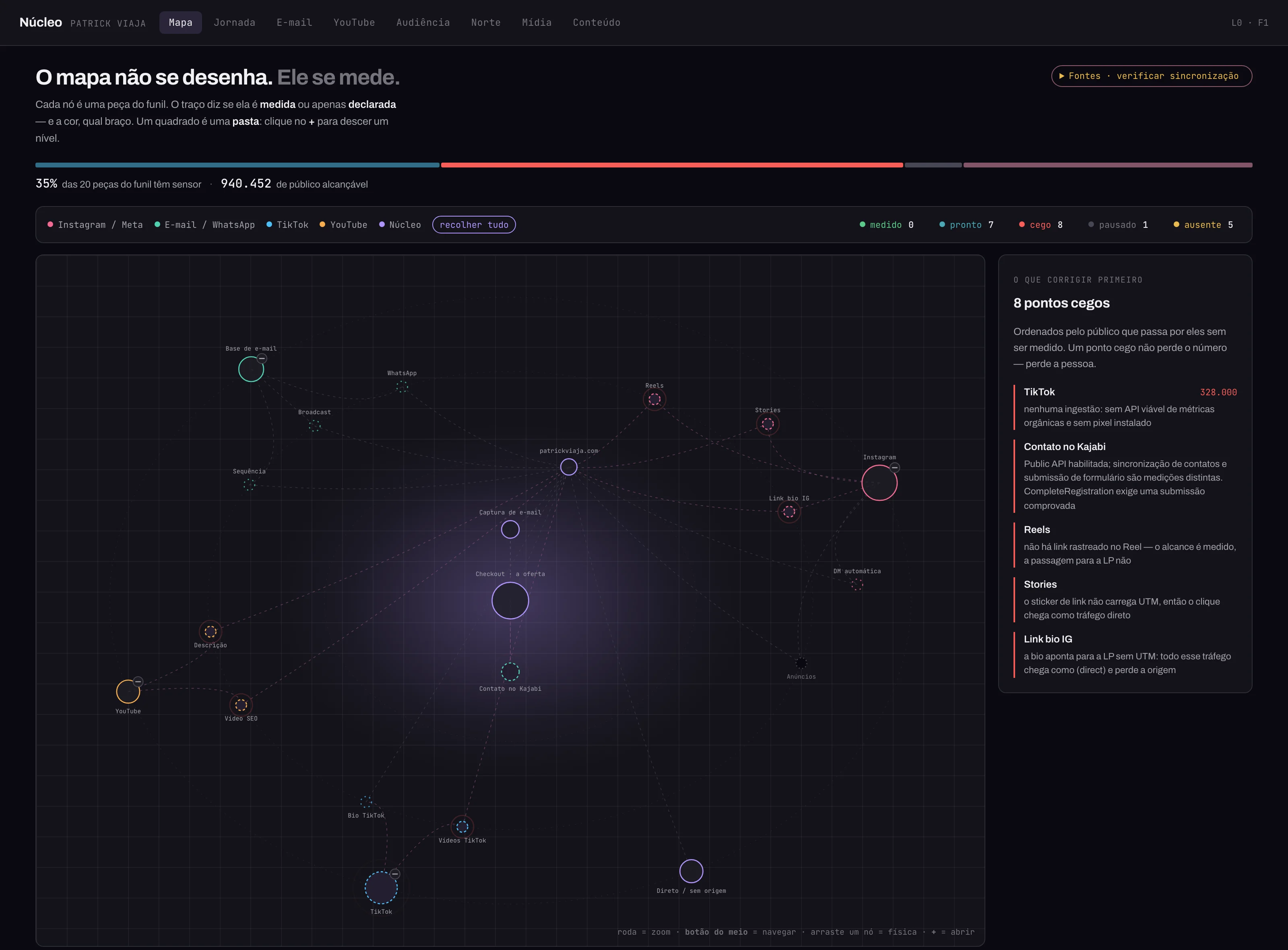Select the Contato no Kajabi node
This screenshot has width=1288, height=950.
coord(510,671)
